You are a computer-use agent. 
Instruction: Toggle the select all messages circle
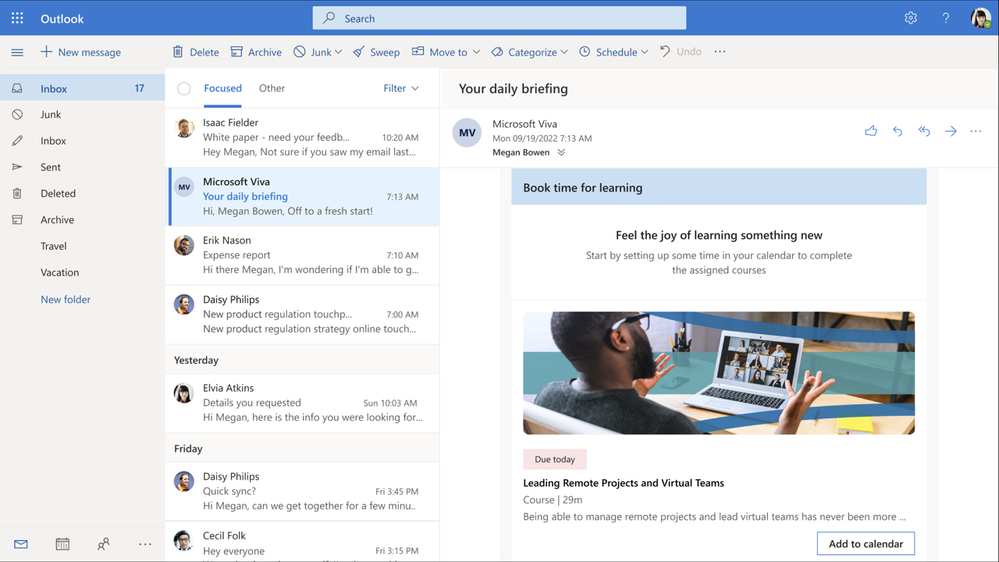[x=184, y=89]
